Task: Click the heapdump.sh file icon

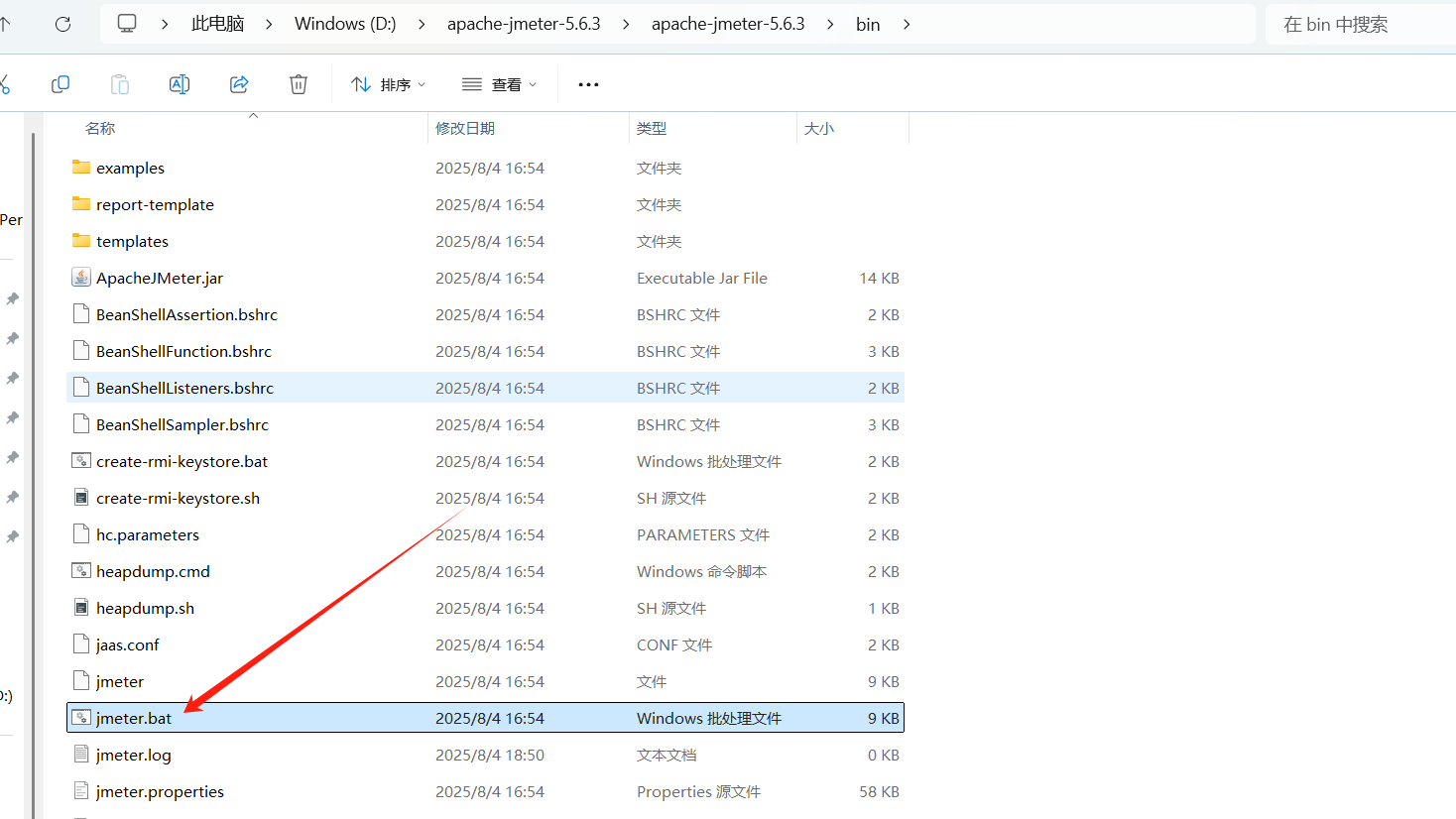Action: [81, 608]
